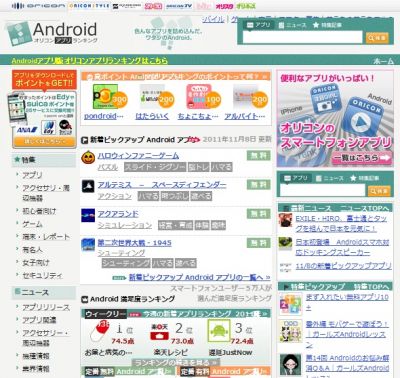Go to ホーム in the green bar
This screenshot has height=378, width=400.
[x=383, y=61]
